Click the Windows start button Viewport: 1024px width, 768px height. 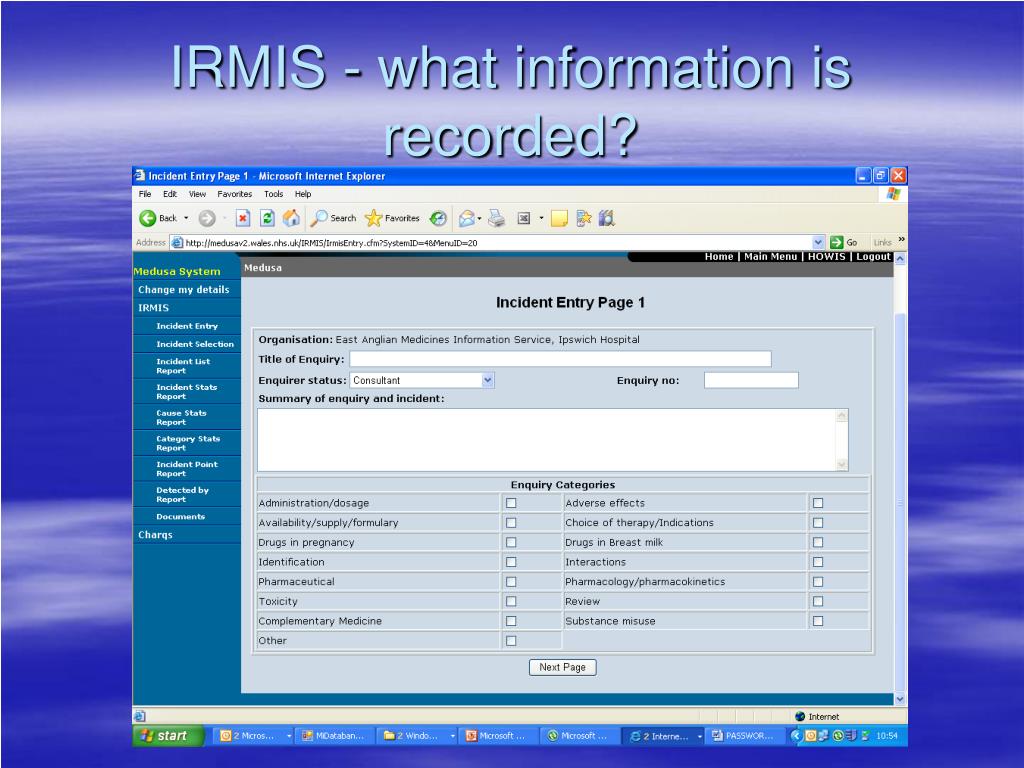coord(168,735)
